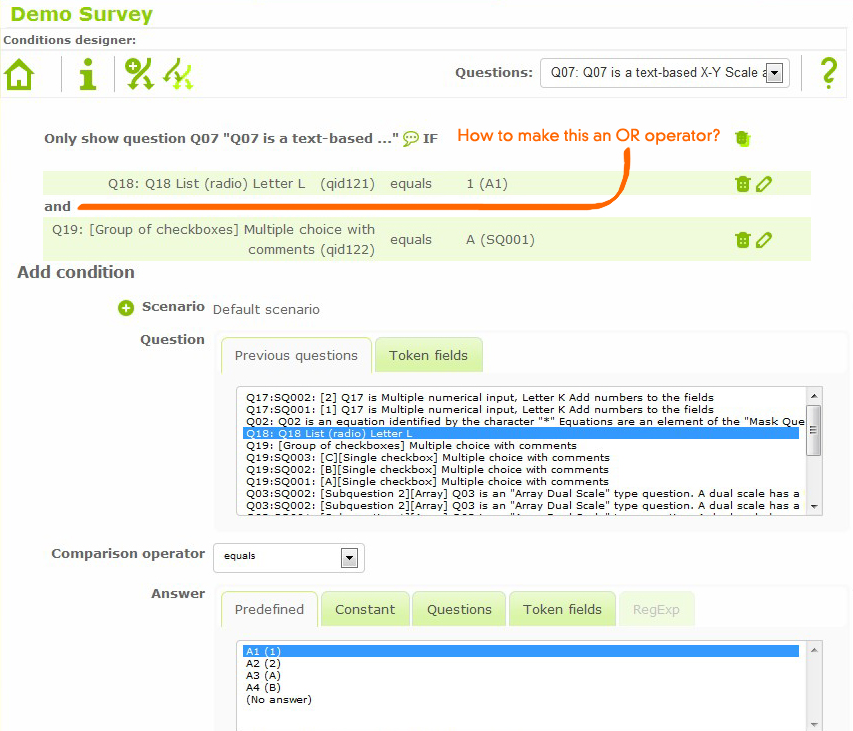Delete the Q19 condition using its trash icon
The width and height of the screenshot is (853, 731).
point(742,239)
